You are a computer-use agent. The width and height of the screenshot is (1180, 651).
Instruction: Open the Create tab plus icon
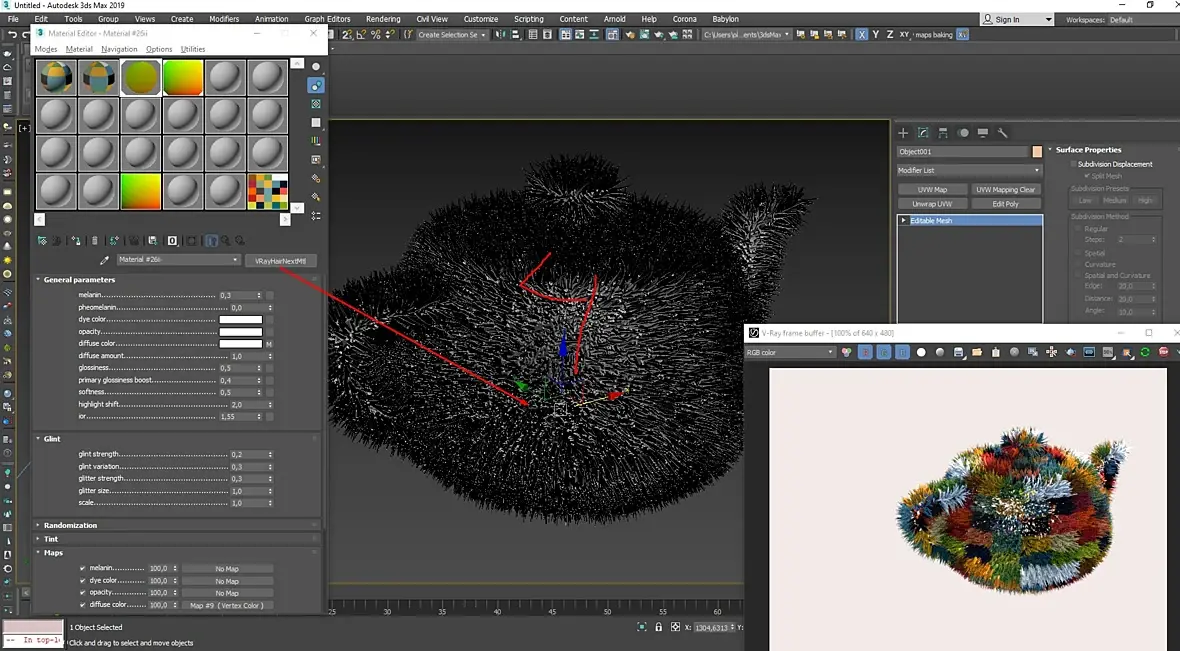(x=903, y=132)
